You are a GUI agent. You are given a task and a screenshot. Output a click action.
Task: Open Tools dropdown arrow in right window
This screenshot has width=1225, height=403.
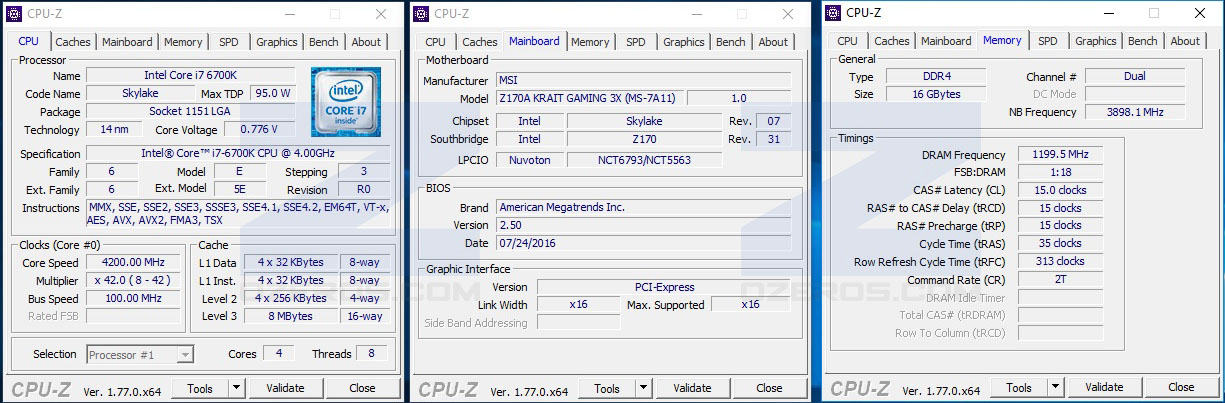(x=1055, y=387)
